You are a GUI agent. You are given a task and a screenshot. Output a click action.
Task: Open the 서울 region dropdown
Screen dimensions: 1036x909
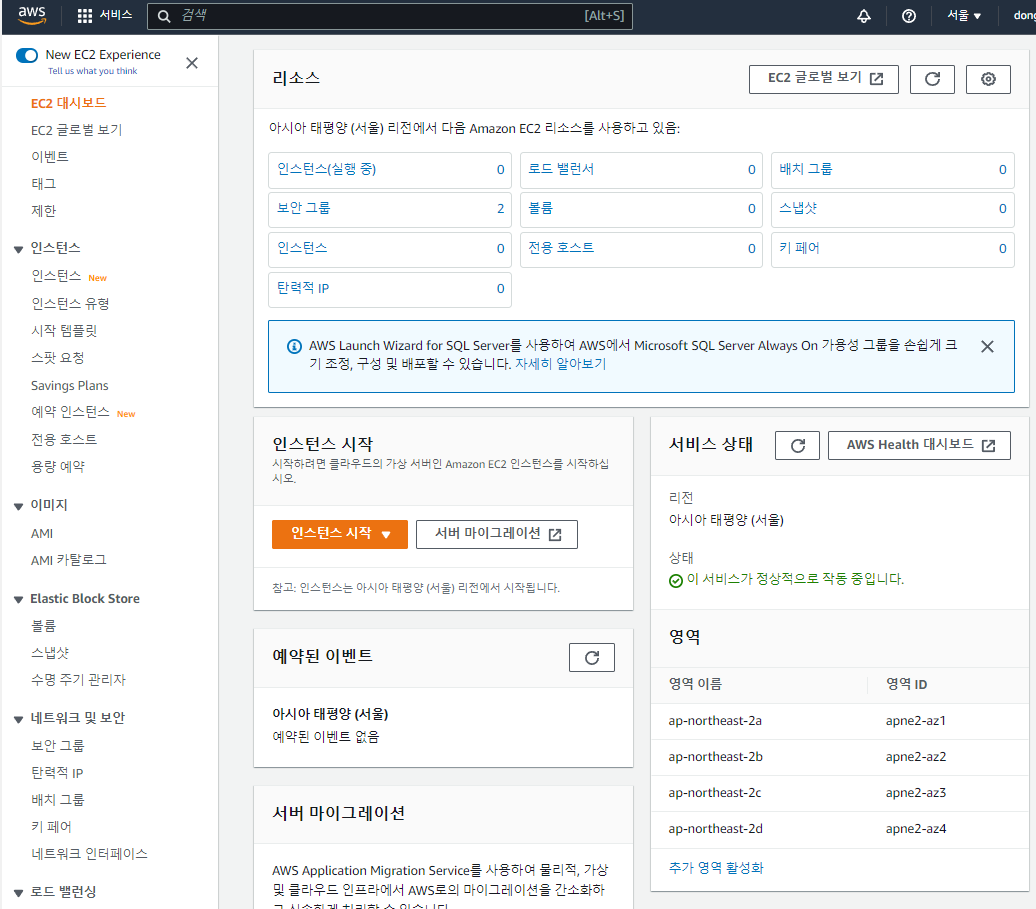964,15
